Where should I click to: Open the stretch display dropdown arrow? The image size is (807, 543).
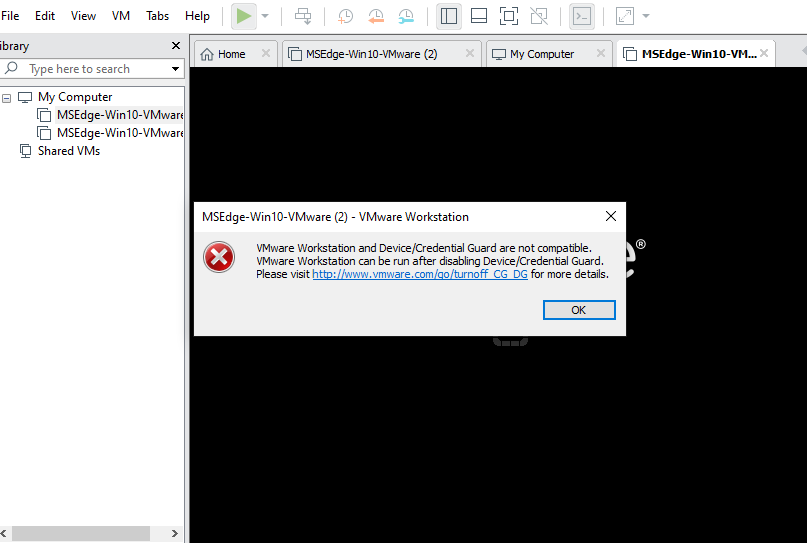pyautogui.click(x=646, y=16)
